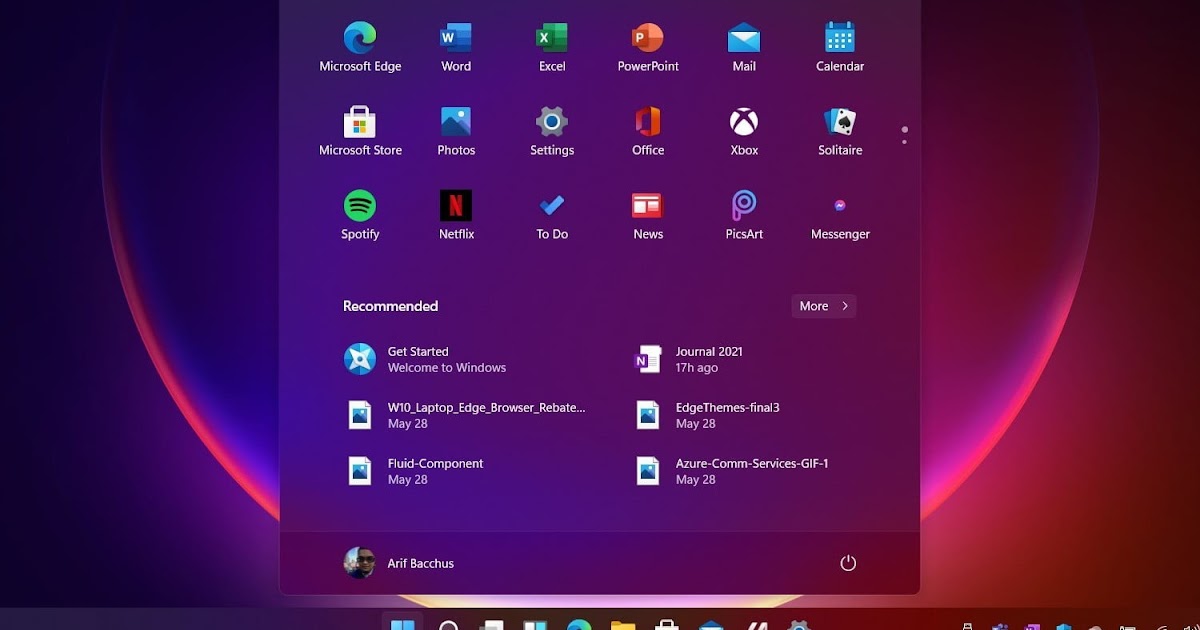1200x630 pixels.
Task: Open Get Started Welcome to Windows
Action: pos(425,359)
